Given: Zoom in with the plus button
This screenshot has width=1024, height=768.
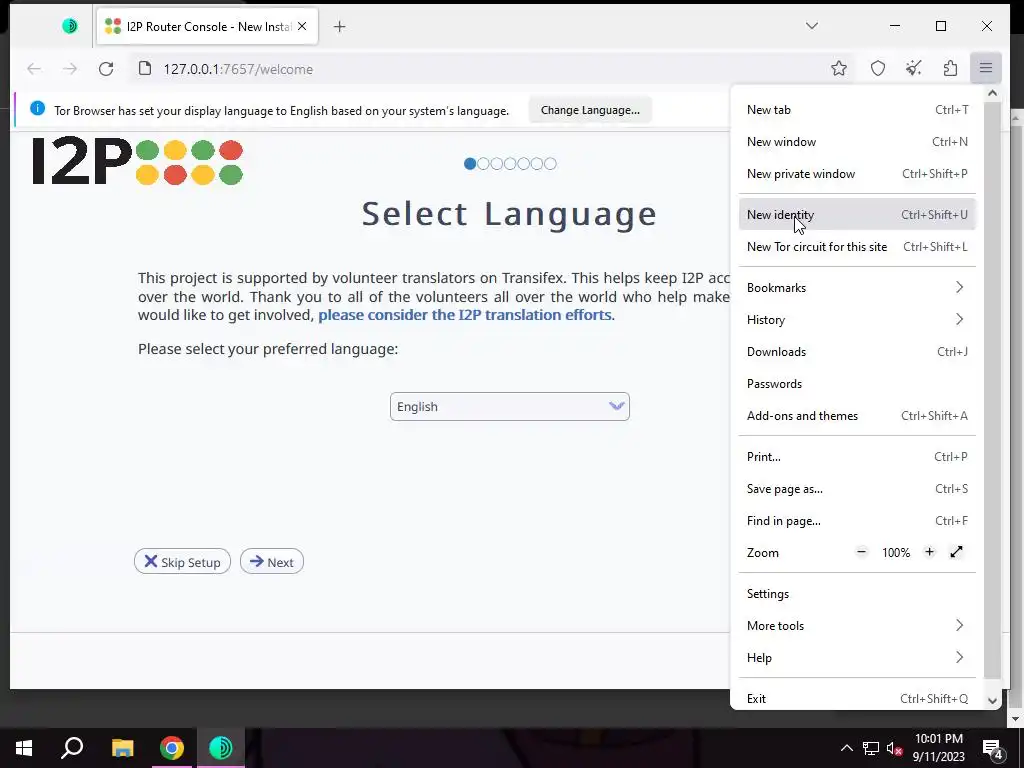Looking at the screenshot, I should (929, 552).
